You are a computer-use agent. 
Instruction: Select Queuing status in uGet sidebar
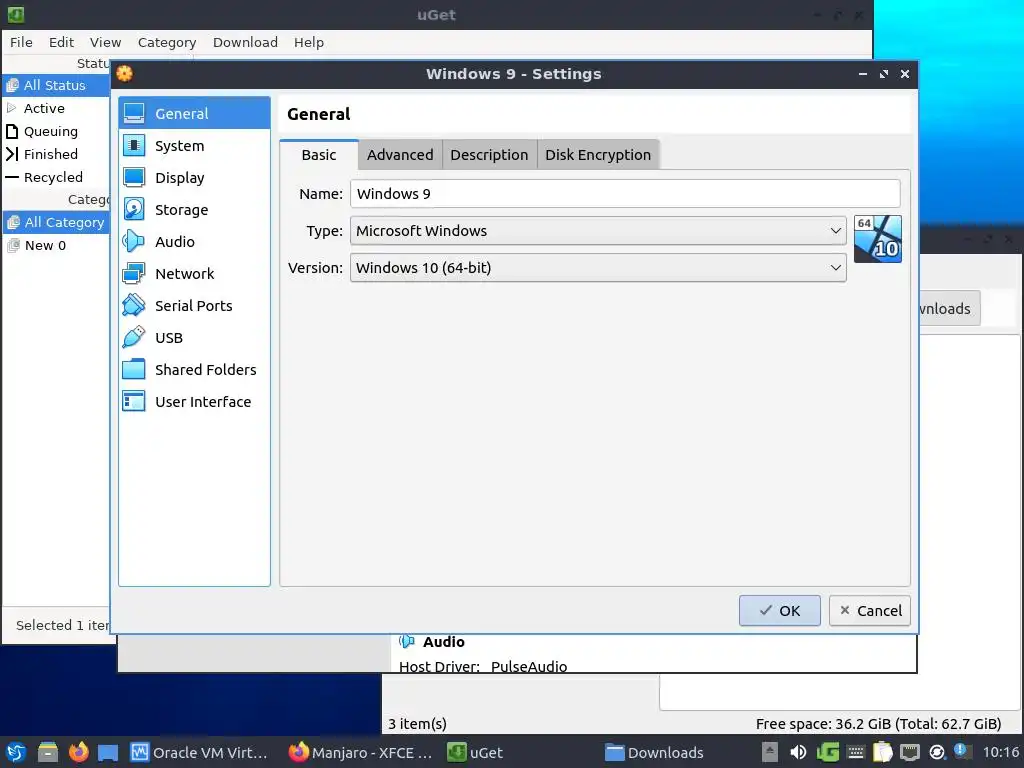tap(56, 131)
